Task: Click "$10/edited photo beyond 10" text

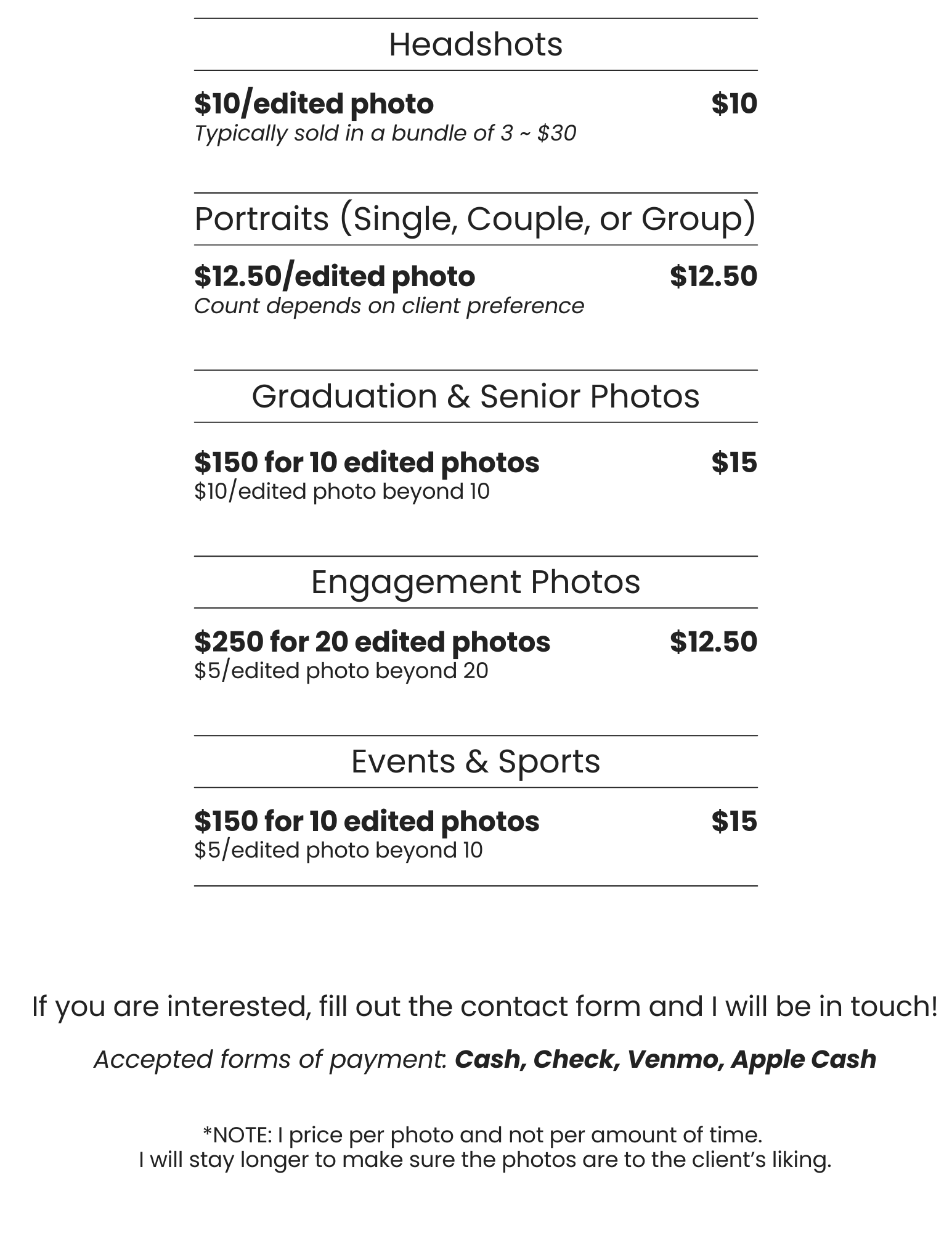Action: pyautogui.click(x=342, y=491)
